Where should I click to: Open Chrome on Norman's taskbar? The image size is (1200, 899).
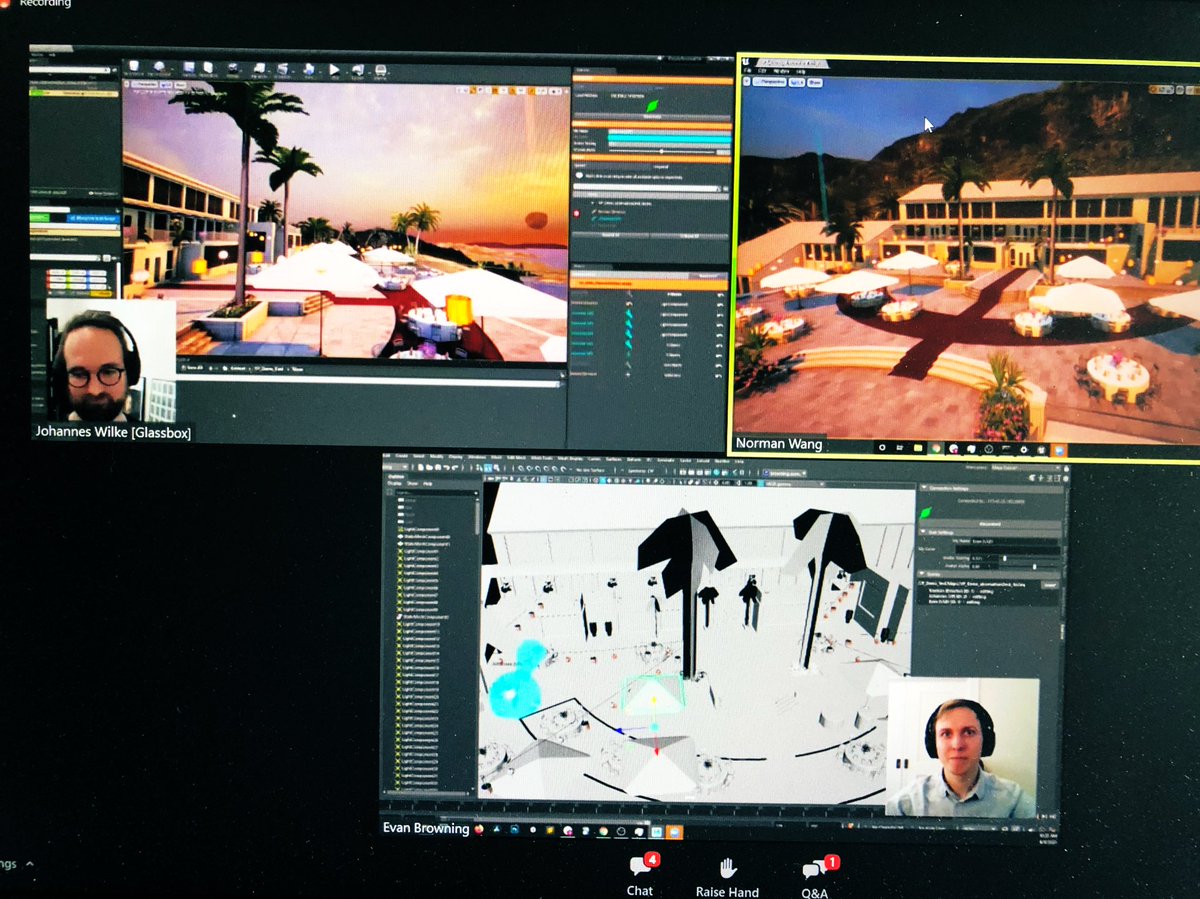click(x=936, y=449)
